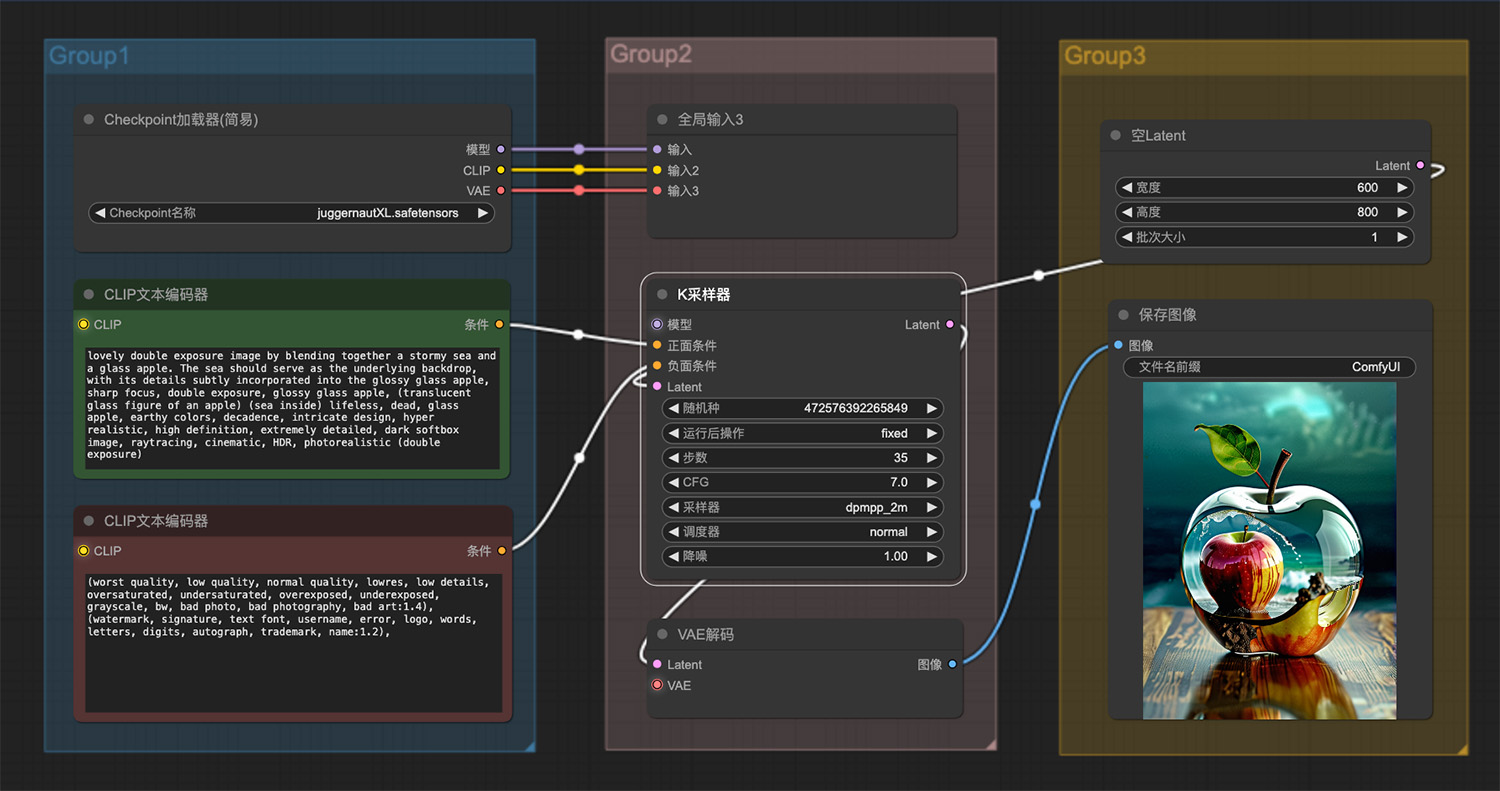Collapse the negative CLIP文本编码器 node with its dot

click(89, 521)
